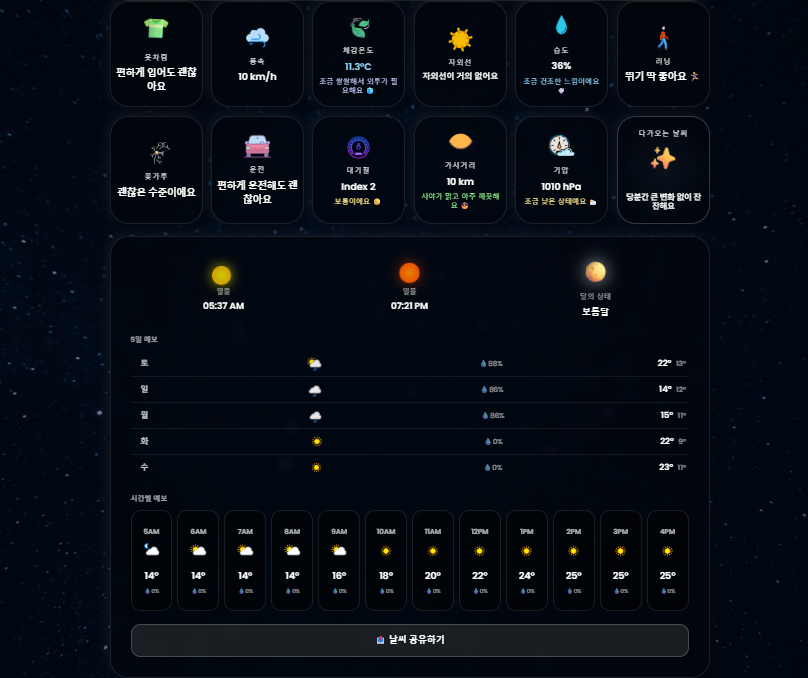Click the 괜찮은 수준이에요 pollen text
The height and width of the screenshot is (678, 808).
(156, 192)
